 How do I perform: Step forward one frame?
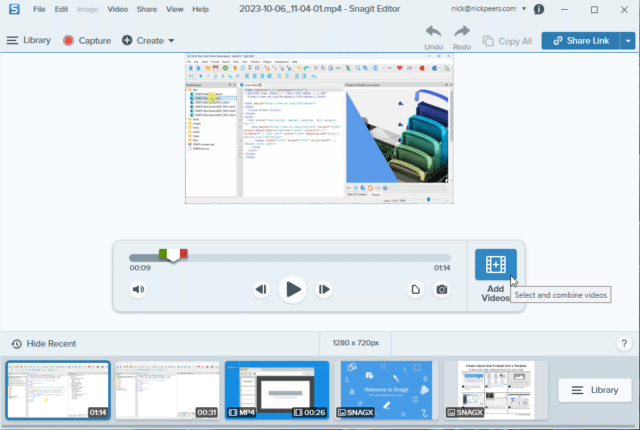point(324,289)
